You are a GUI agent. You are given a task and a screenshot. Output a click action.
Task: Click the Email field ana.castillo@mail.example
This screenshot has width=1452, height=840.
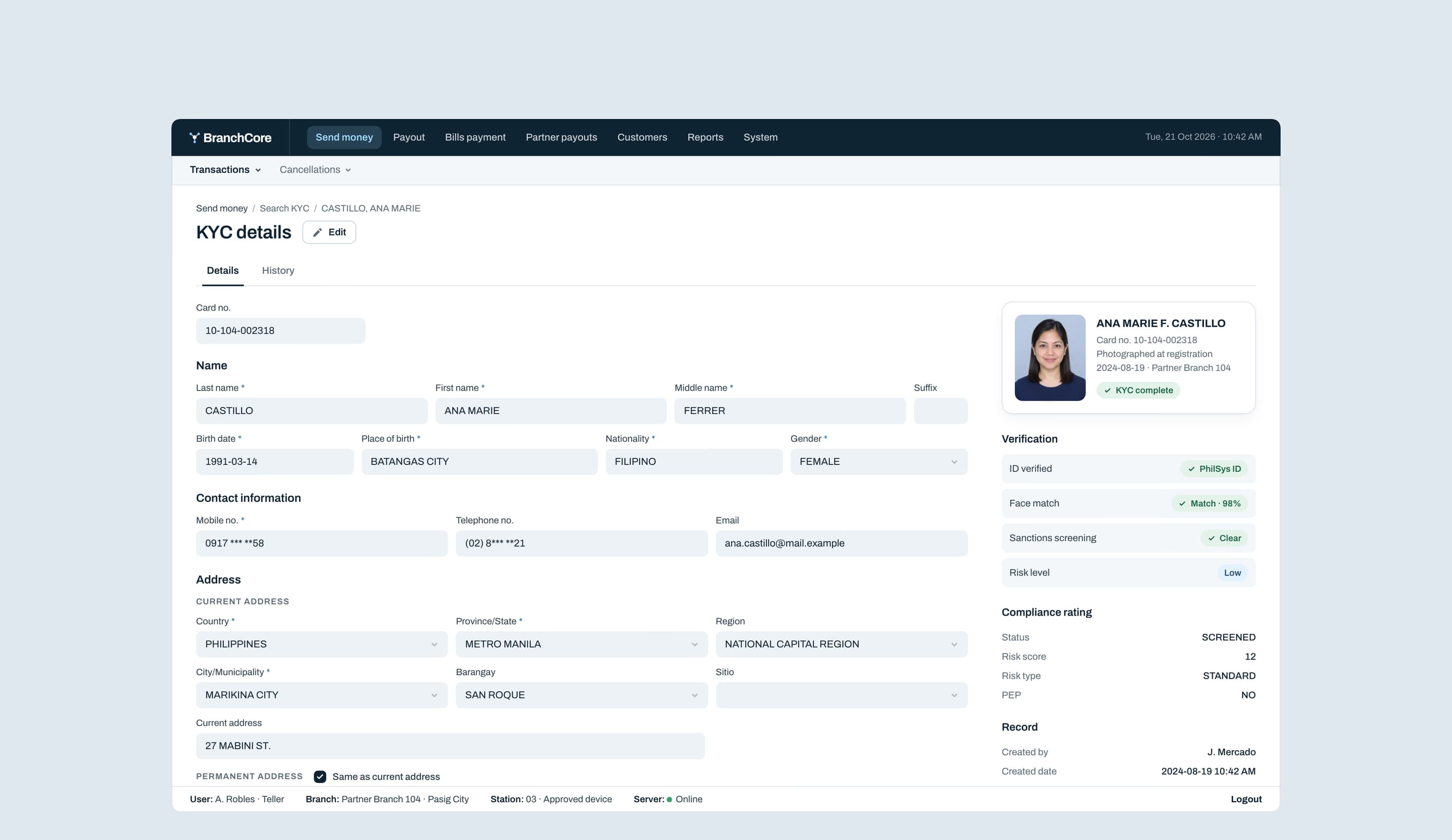[841, 544]
